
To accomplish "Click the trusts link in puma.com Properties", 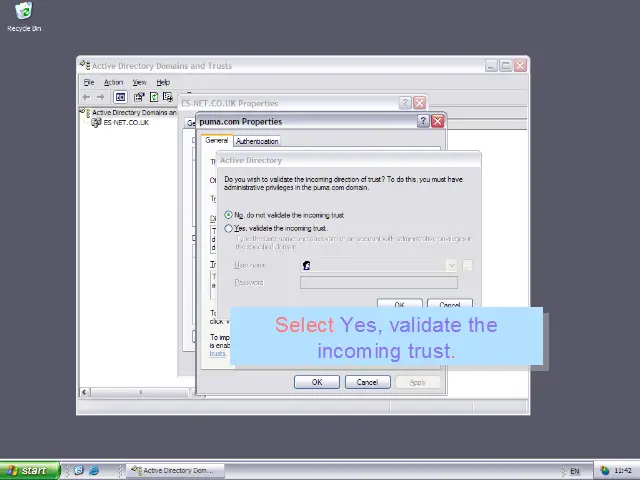I will click(x=218, y=353).
